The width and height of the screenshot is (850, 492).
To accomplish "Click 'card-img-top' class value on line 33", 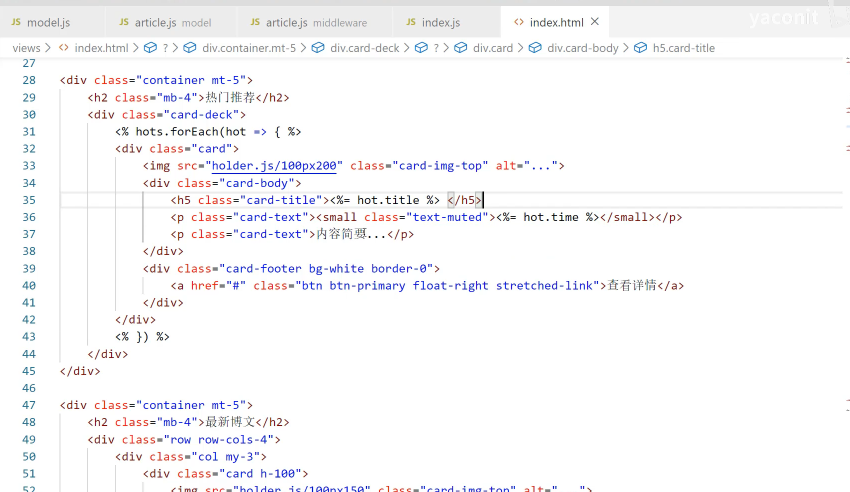I will (x=440, y=166).
